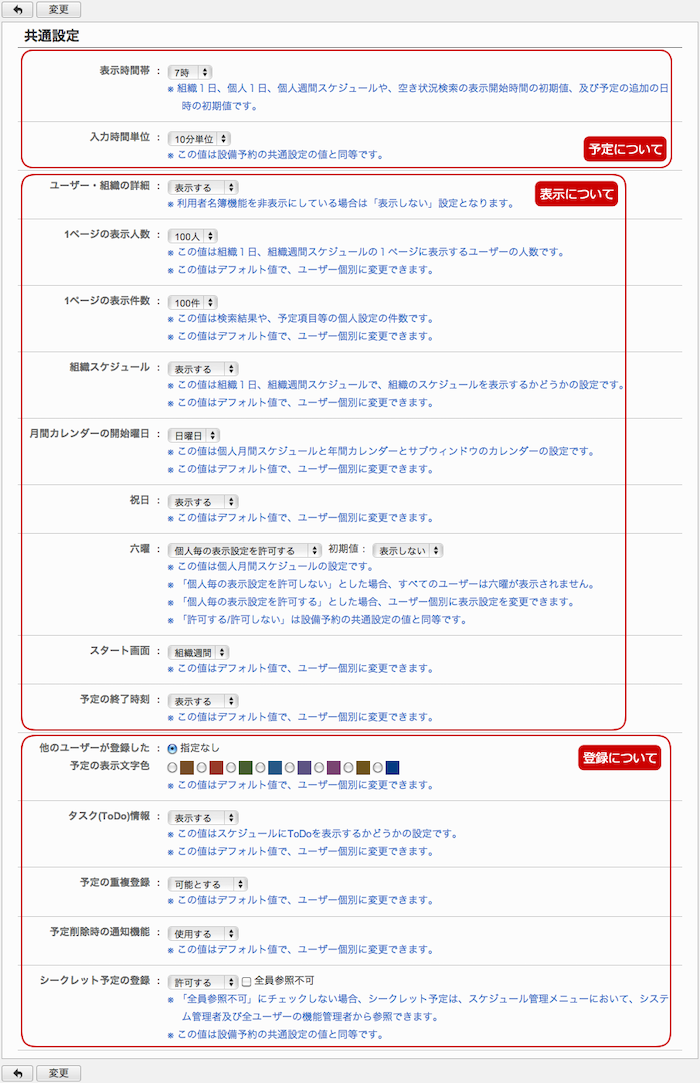700x1083 pixels.
Task: Check the 全員参照不可 checkbox
Action: coord(246,981)
